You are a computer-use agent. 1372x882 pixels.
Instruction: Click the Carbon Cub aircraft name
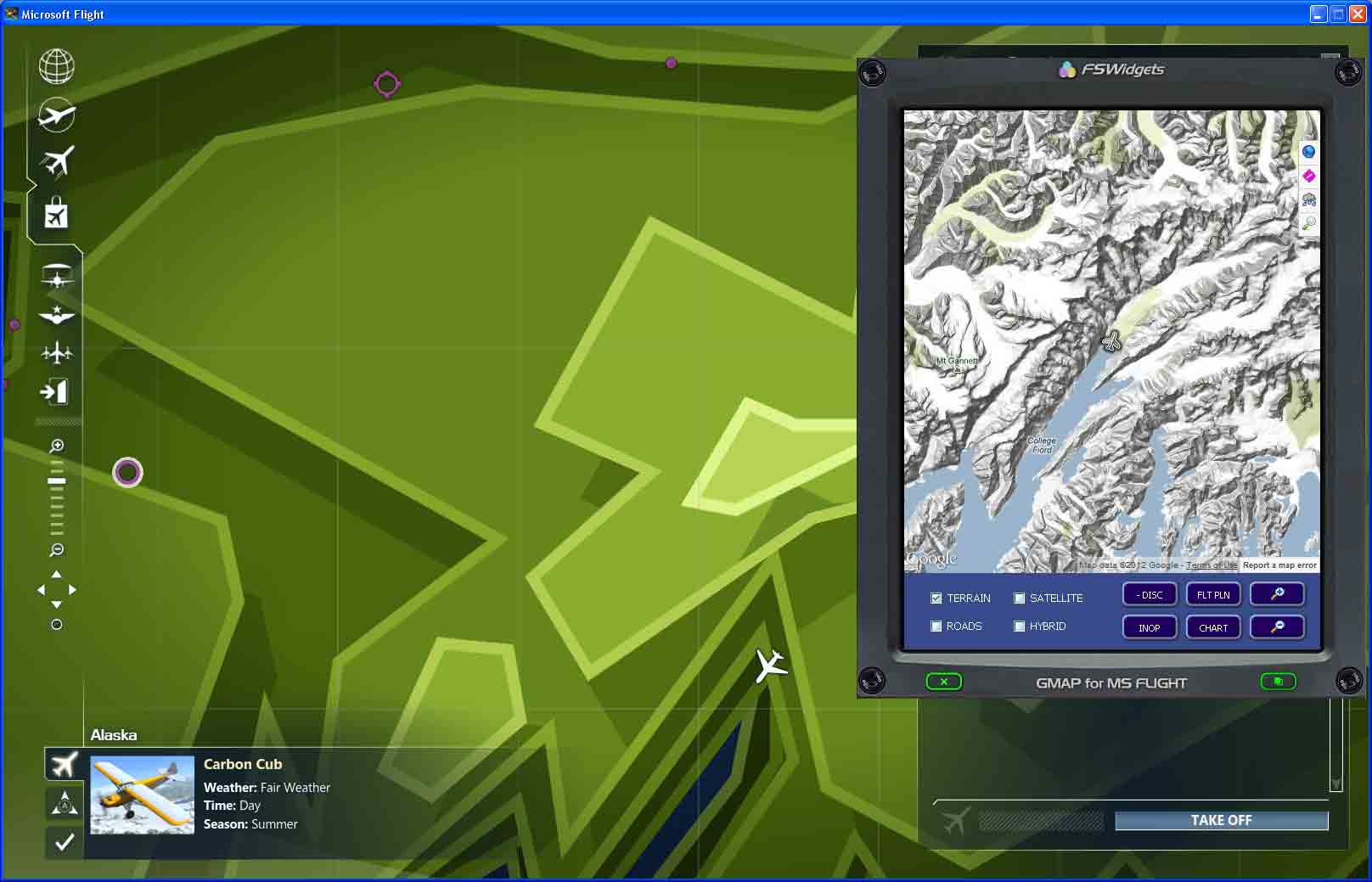(243, 764)
